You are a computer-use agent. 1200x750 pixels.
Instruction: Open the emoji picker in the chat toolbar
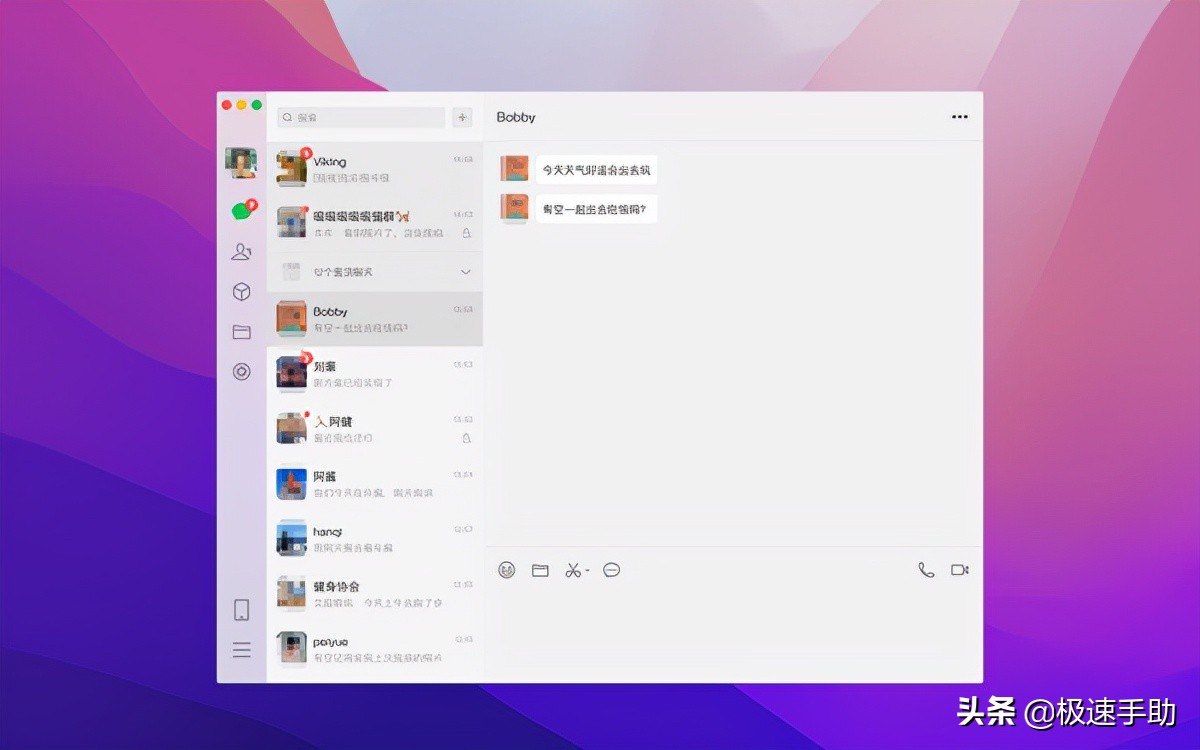pos(507,569)
